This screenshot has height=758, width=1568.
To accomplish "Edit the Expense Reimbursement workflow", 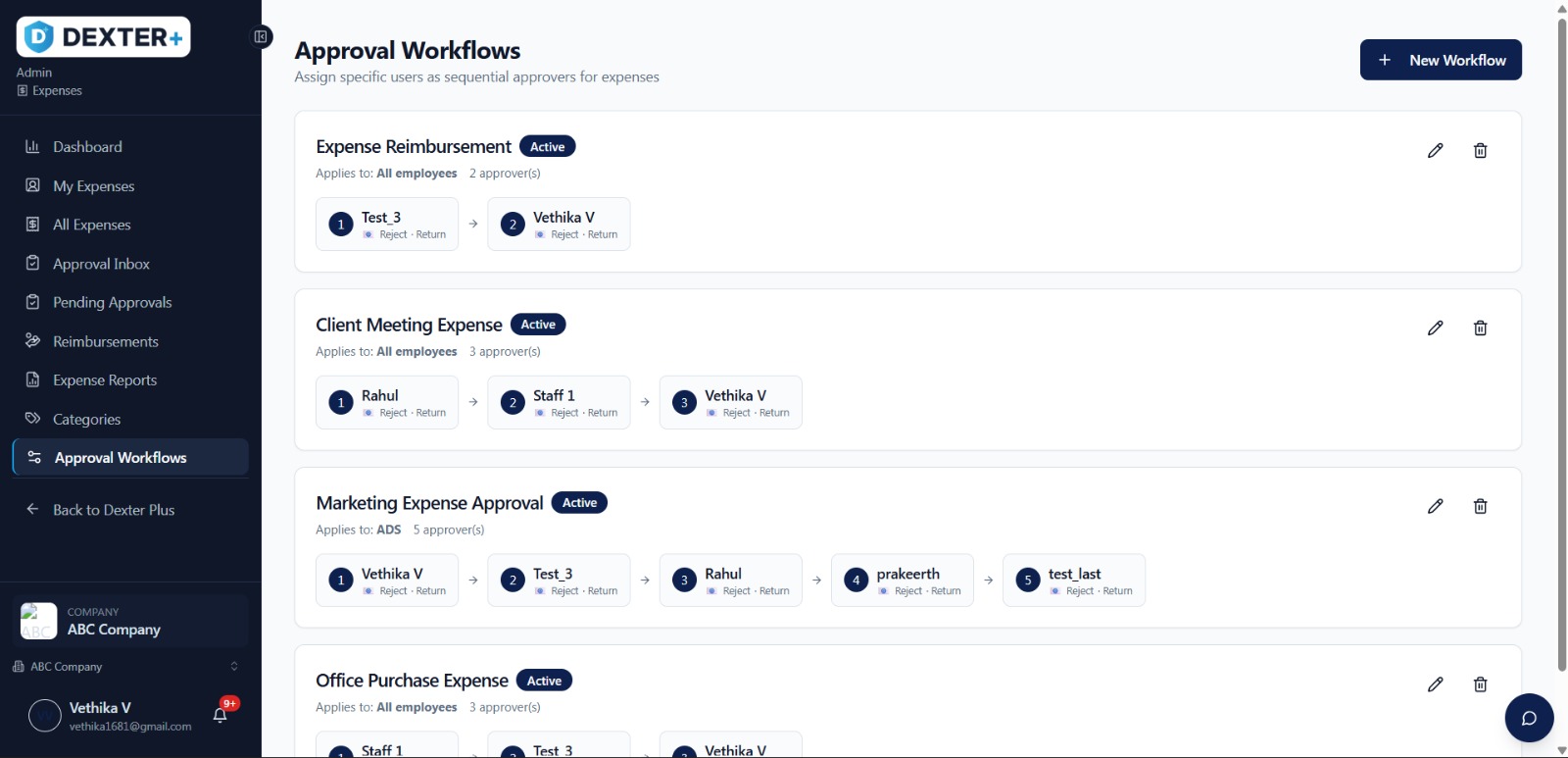I will click(x=1435, y=150).
